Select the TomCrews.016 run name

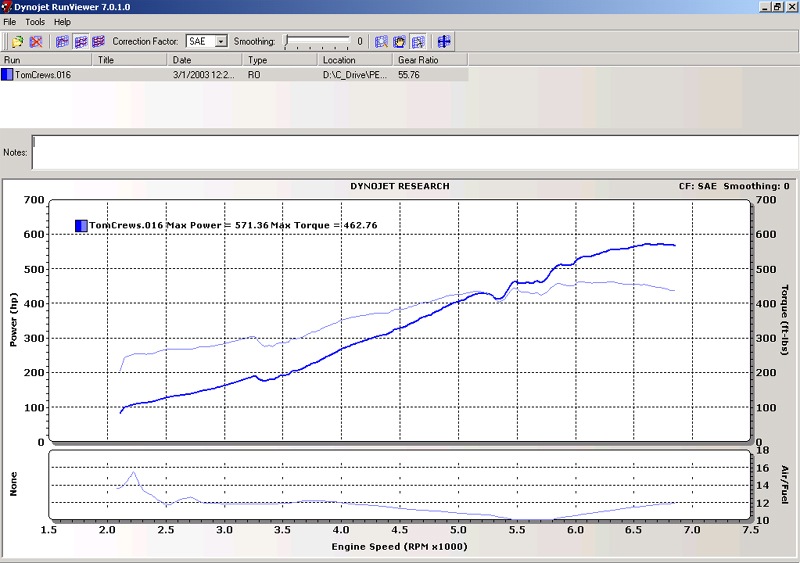[x=43, y=75]
